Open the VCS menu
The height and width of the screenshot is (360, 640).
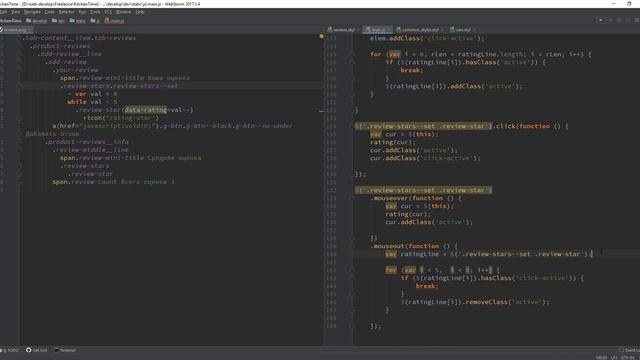click(x=108, y=12)
